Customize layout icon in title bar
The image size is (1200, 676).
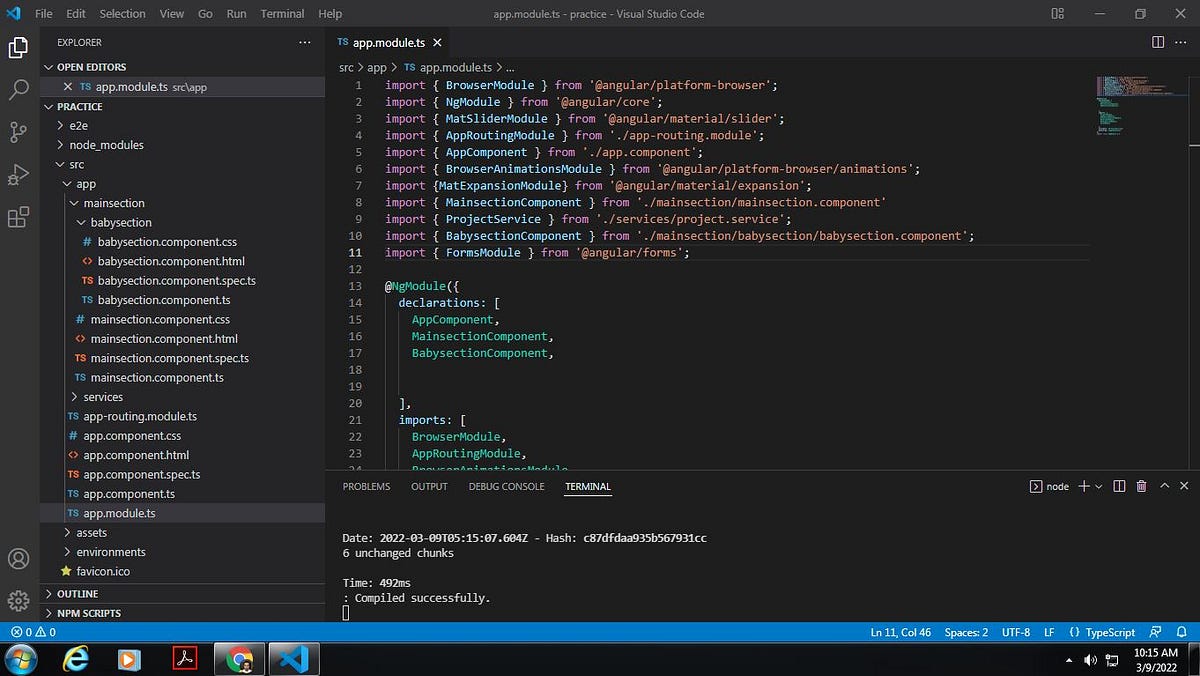pyautogui.click(x=1058, y=14)
